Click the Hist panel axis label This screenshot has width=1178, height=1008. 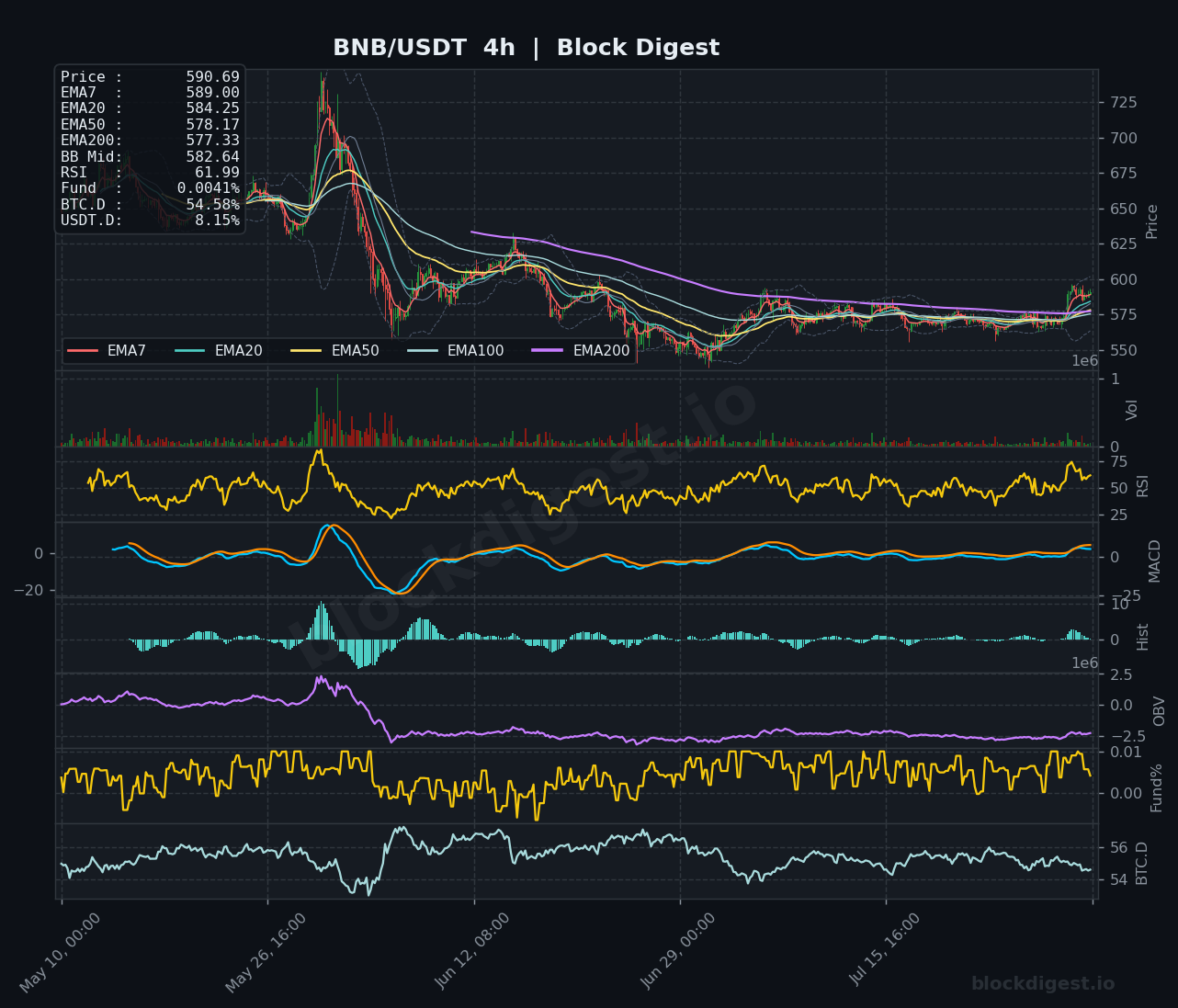1143,637
